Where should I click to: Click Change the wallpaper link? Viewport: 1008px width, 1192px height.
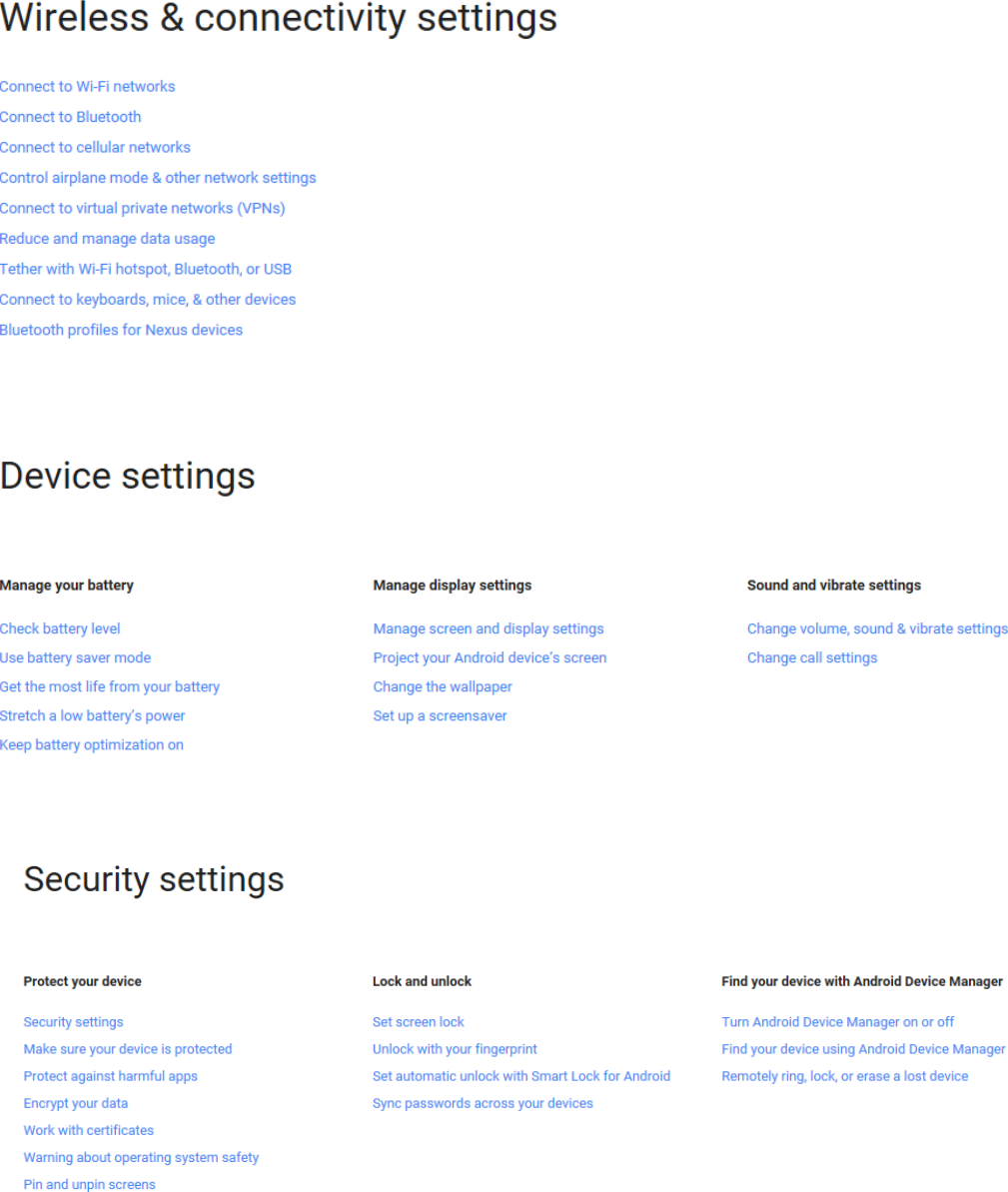pyautogui.click(x=443, y=686)
